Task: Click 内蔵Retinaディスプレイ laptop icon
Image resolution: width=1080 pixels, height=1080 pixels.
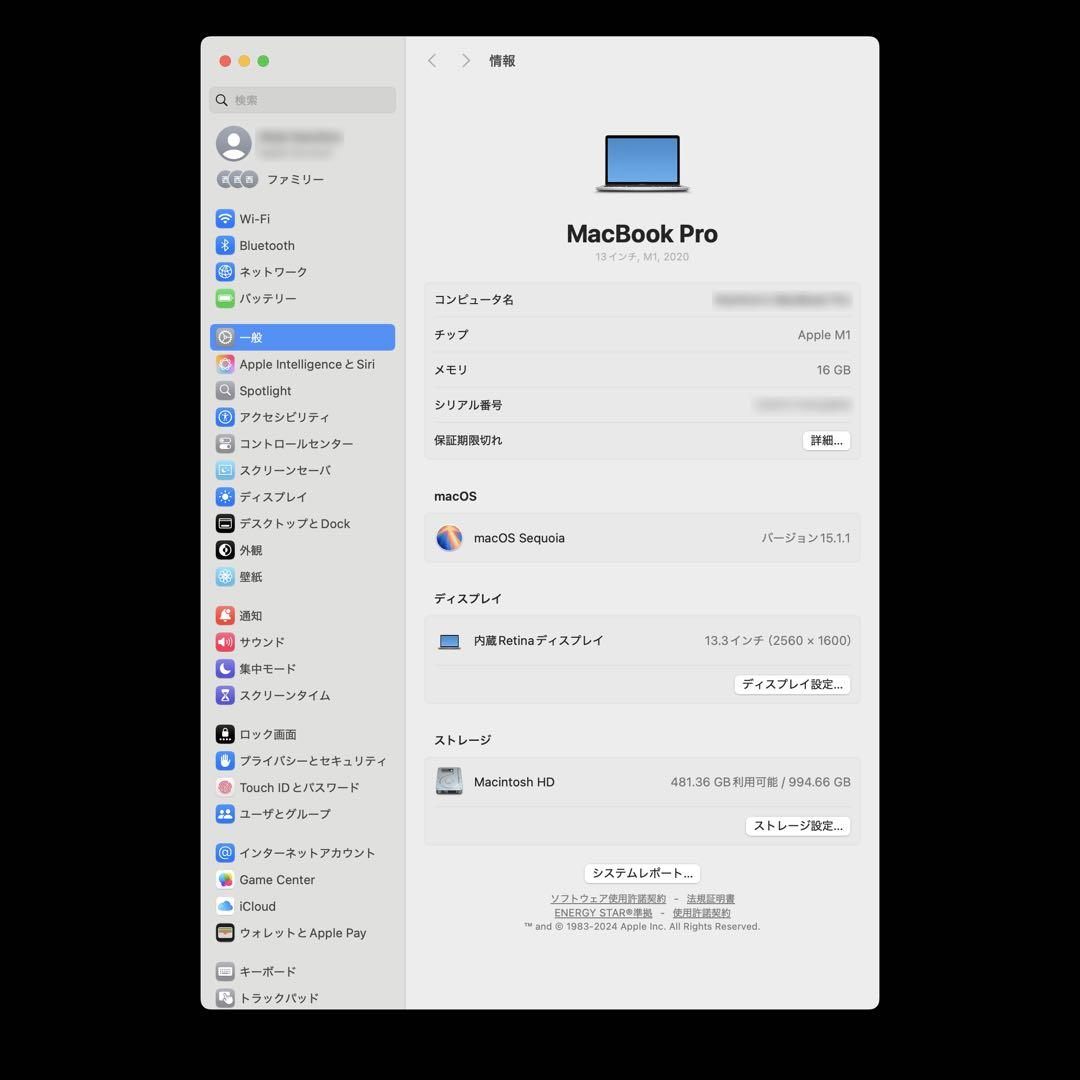Action: coord(449,641)
